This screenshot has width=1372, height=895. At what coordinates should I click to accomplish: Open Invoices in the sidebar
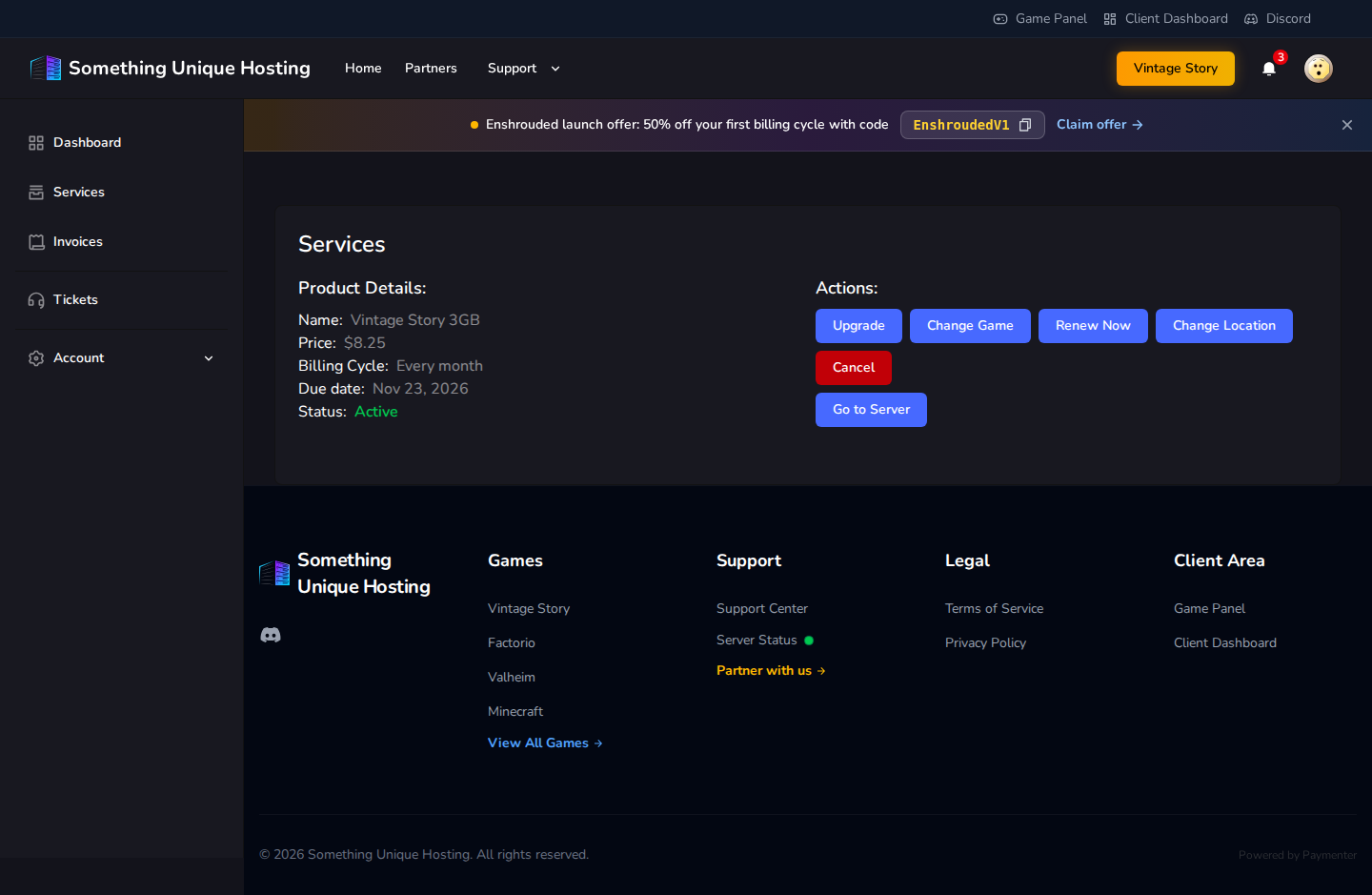(x=122, y=242)
